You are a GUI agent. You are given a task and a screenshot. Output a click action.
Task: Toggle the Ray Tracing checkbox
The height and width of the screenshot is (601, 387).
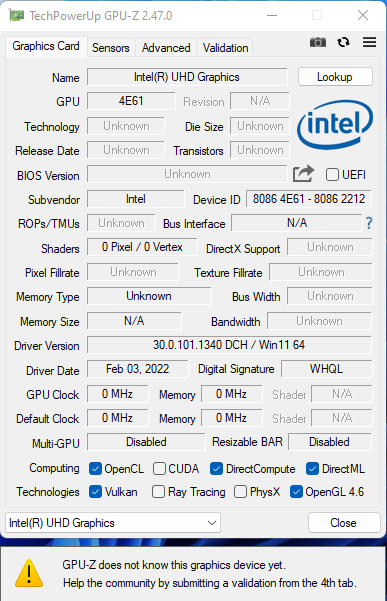coord(158,492)
